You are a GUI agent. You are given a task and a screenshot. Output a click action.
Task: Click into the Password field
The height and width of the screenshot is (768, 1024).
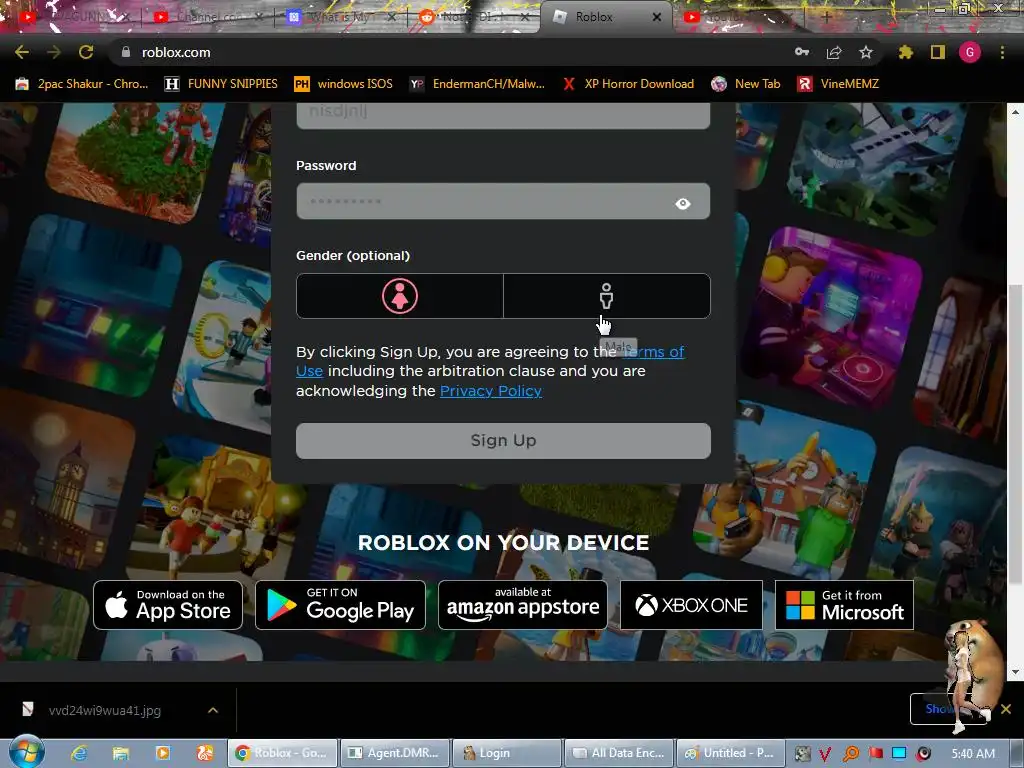pyautogui.click(x=503, y=201)
